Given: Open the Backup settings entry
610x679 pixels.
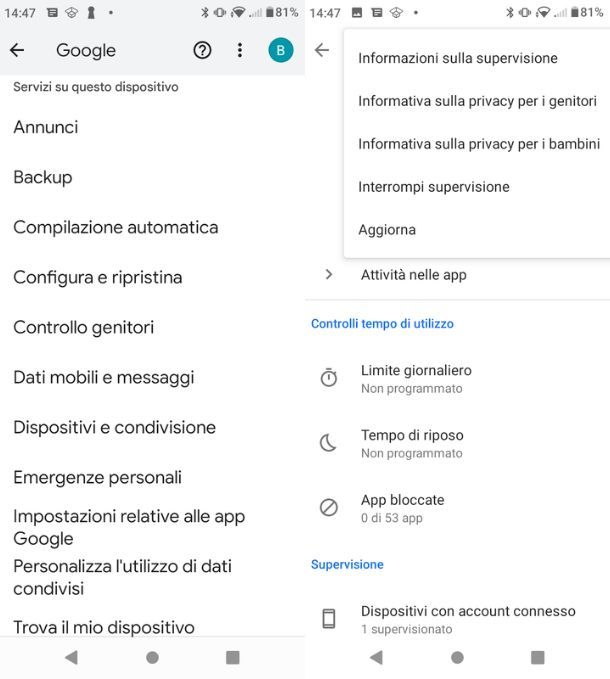Looking at the screenshot, I should (x=43, y=177).
